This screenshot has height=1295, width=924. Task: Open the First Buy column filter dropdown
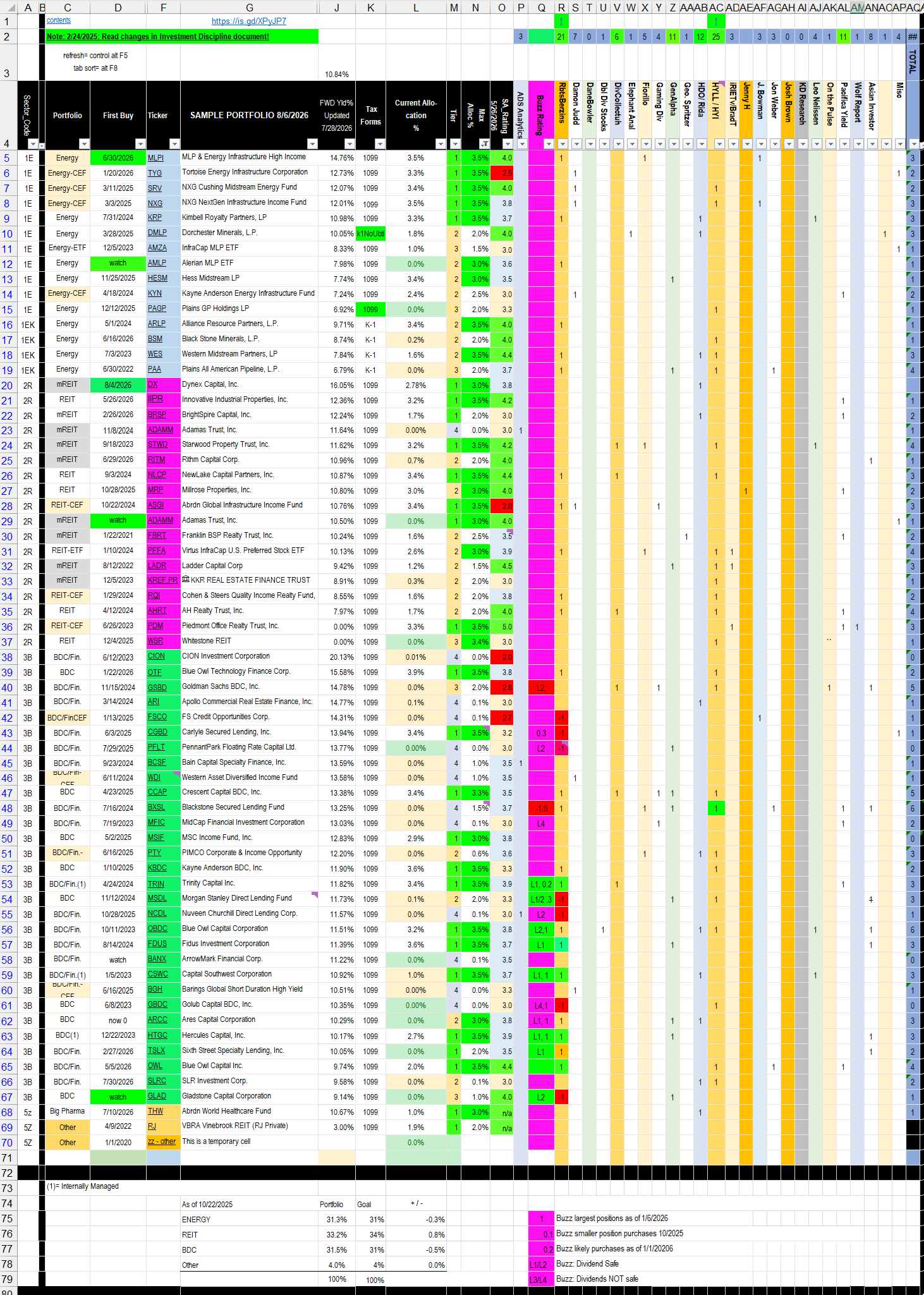(140, 144)
